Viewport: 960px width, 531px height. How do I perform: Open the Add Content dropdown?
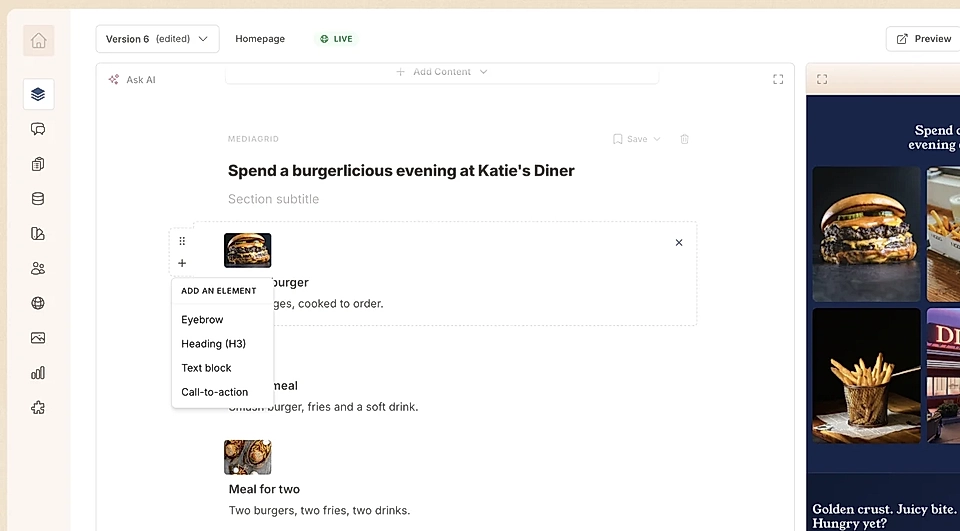pyautogui.click(x=442, y=72)
